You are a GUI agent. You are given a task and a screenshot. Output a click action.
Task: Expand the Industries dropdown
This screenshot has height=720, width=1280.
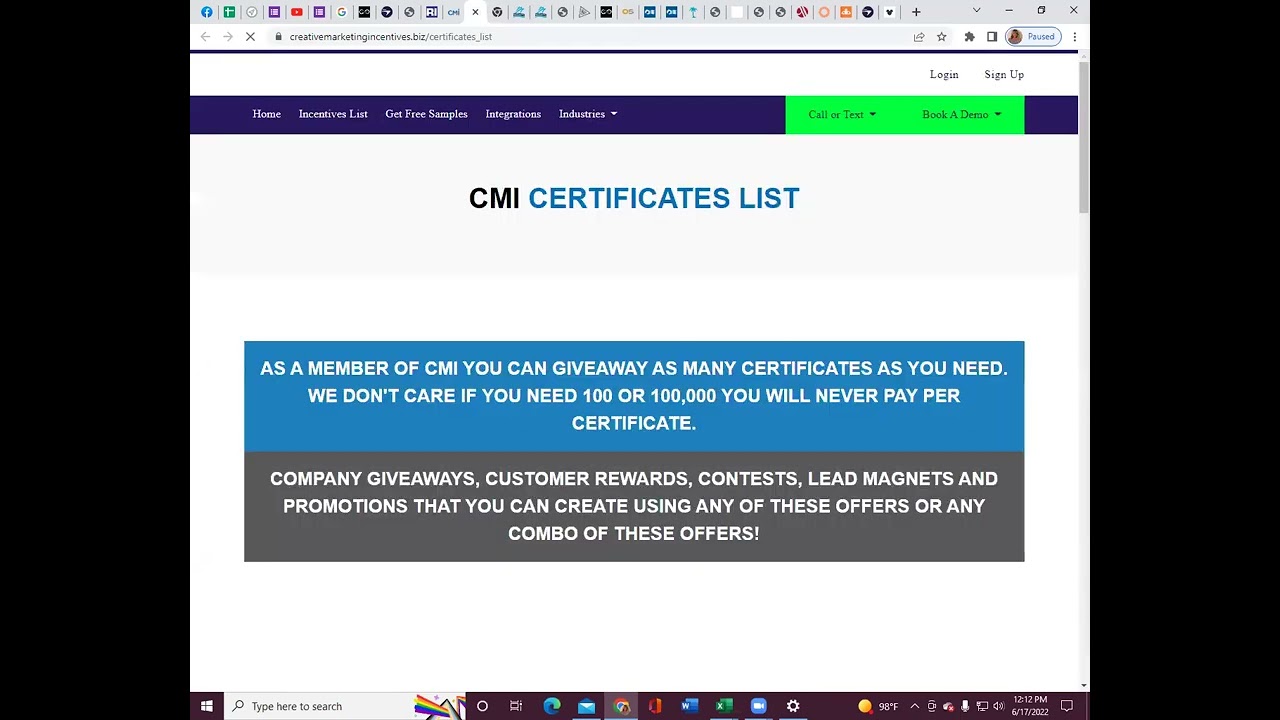(x=588, y=114)
